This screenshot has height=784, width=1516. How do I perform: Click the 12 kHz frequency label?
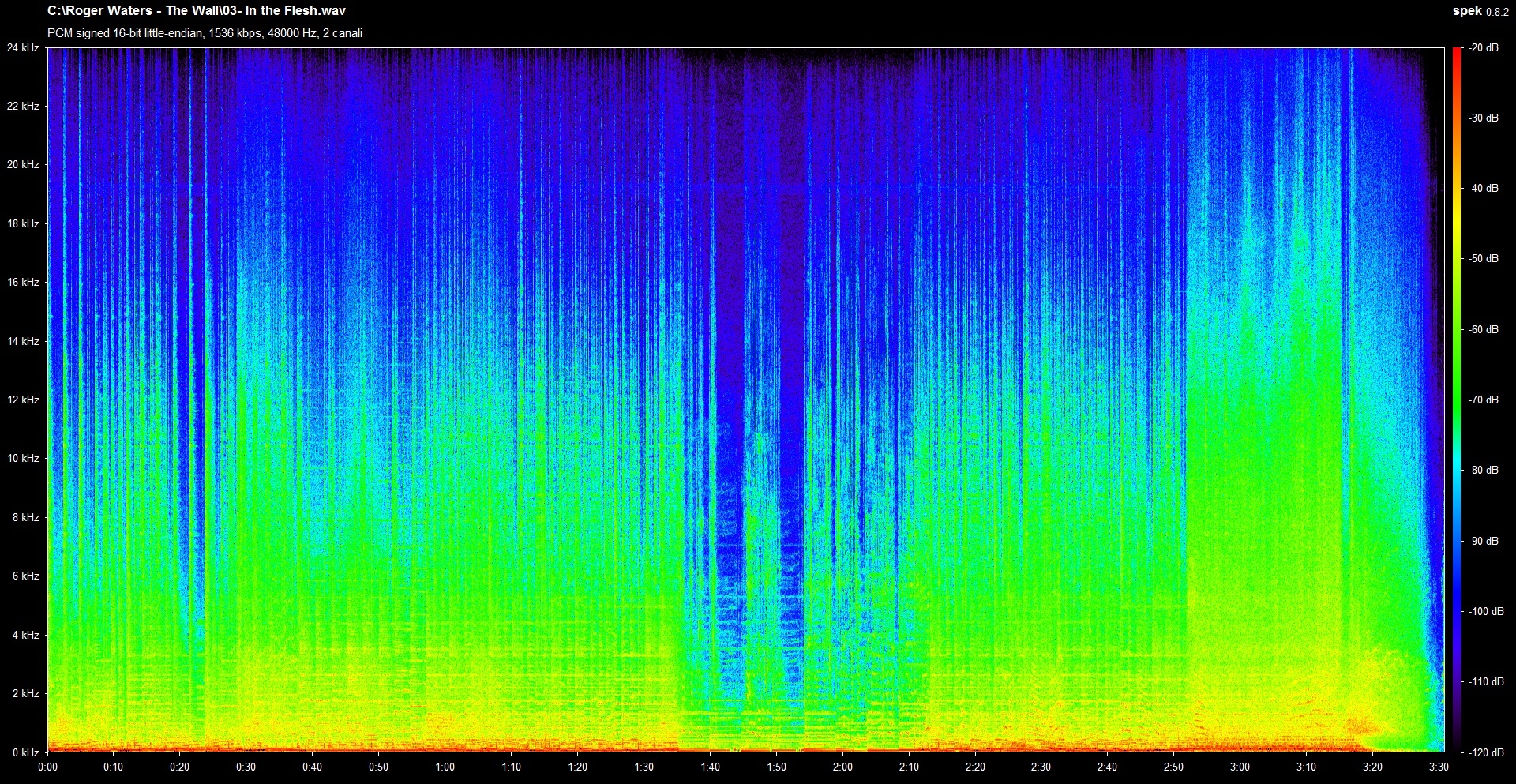(23, 400)
